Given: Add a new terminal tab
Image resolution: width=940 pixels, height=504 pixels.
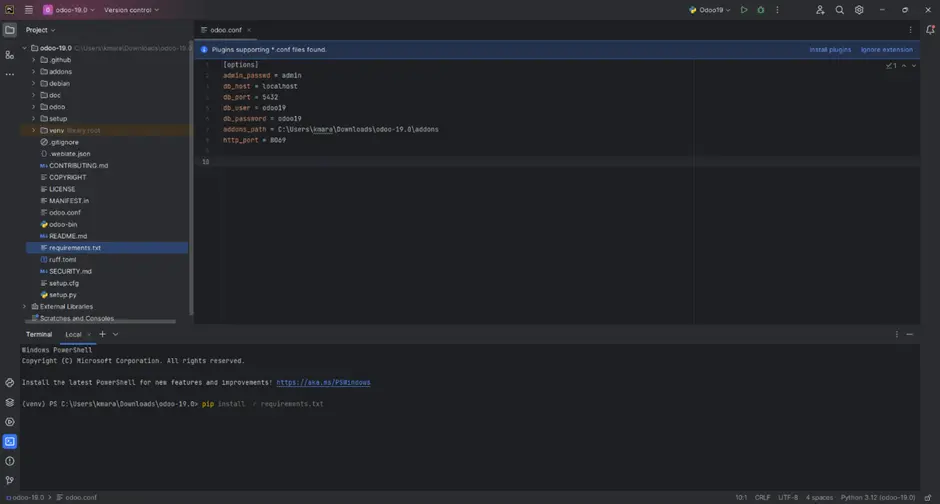Looking at the screenshot, I should (103, 334).
